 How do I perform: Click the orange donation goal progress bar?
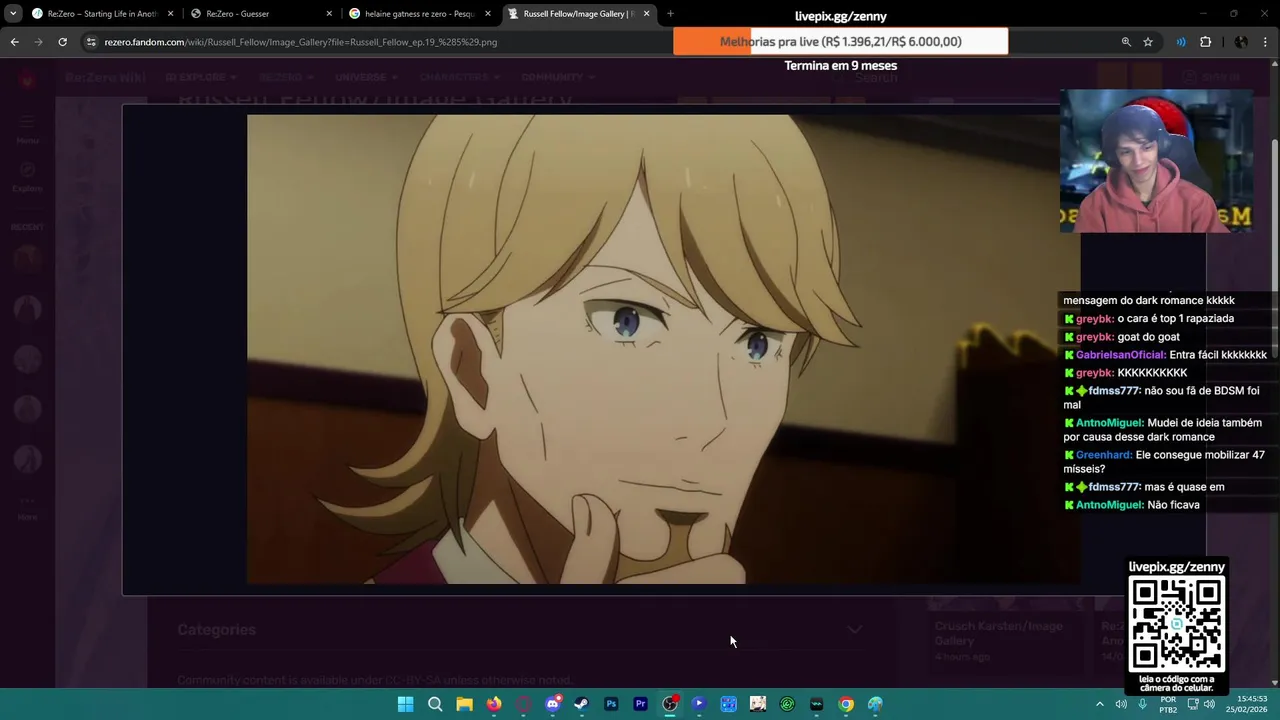click(x=840, y=41)
